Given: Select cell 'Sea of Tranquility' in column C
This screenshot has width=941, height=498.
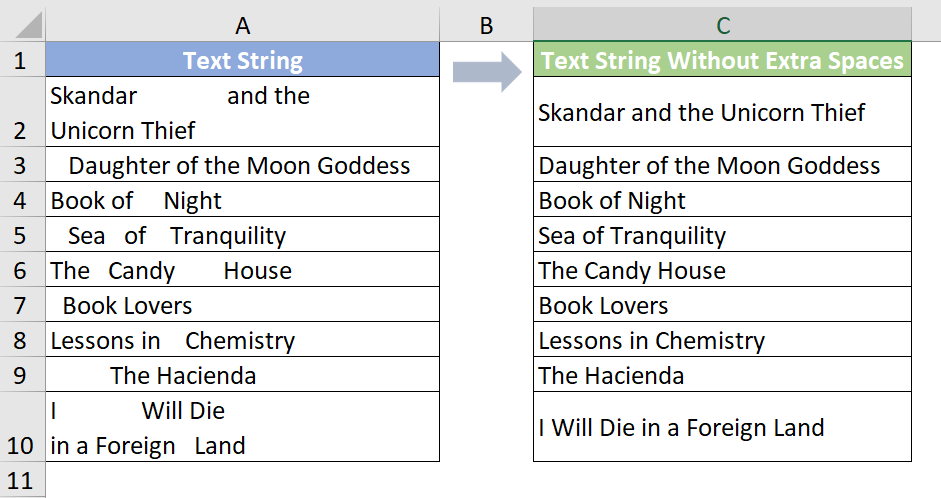Looking at the screenshot, I should point(723,235).
